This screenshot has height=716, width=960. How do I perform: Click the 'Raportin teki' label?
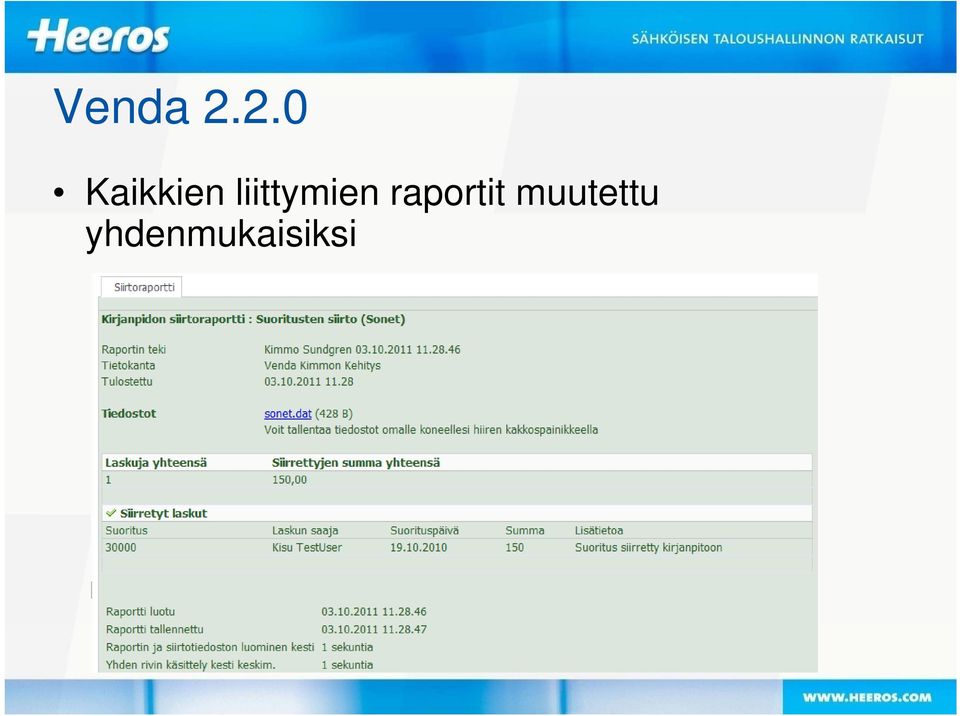pos(133,350)
